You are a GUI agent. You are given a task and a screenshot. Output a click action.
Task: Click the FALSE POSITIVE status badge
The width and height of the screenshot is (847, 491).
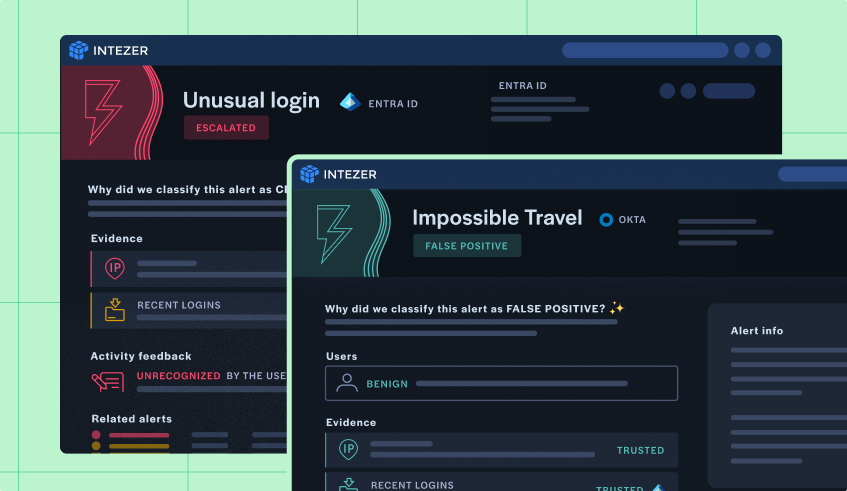[467, 246]
